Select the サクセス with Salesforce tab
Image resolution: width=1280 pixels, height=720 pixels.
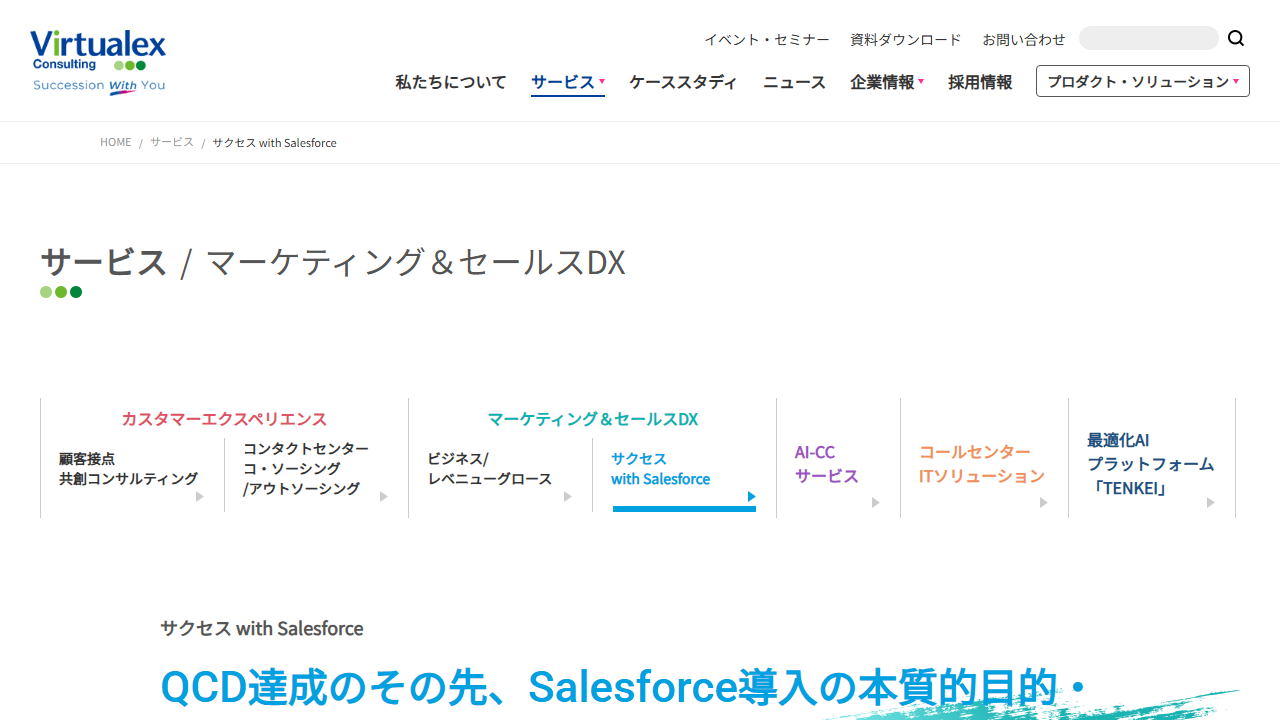(x=684, y=475)
